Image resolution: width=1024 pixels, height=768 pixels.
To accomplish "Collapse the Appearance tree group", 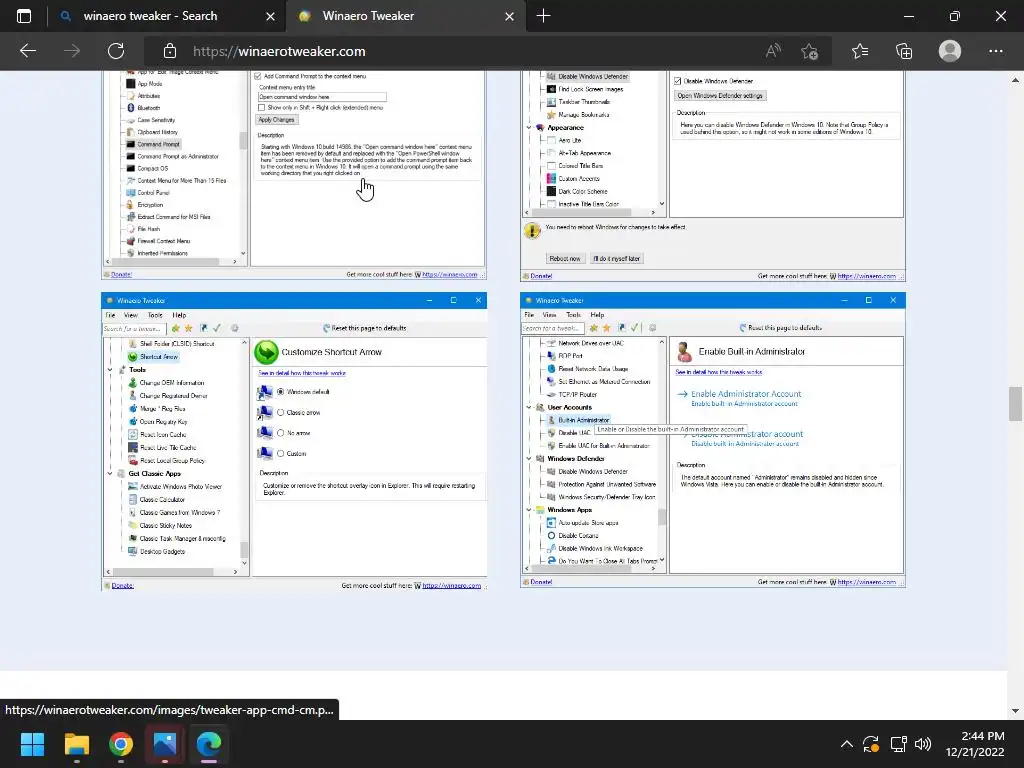I will pos(529,127).
